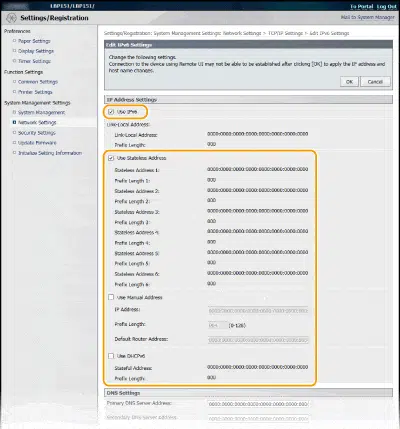Viewport: 400px width, 429px height.
Task: Open Printer Settings in sidebar
Action: click(x=35, y=92)
